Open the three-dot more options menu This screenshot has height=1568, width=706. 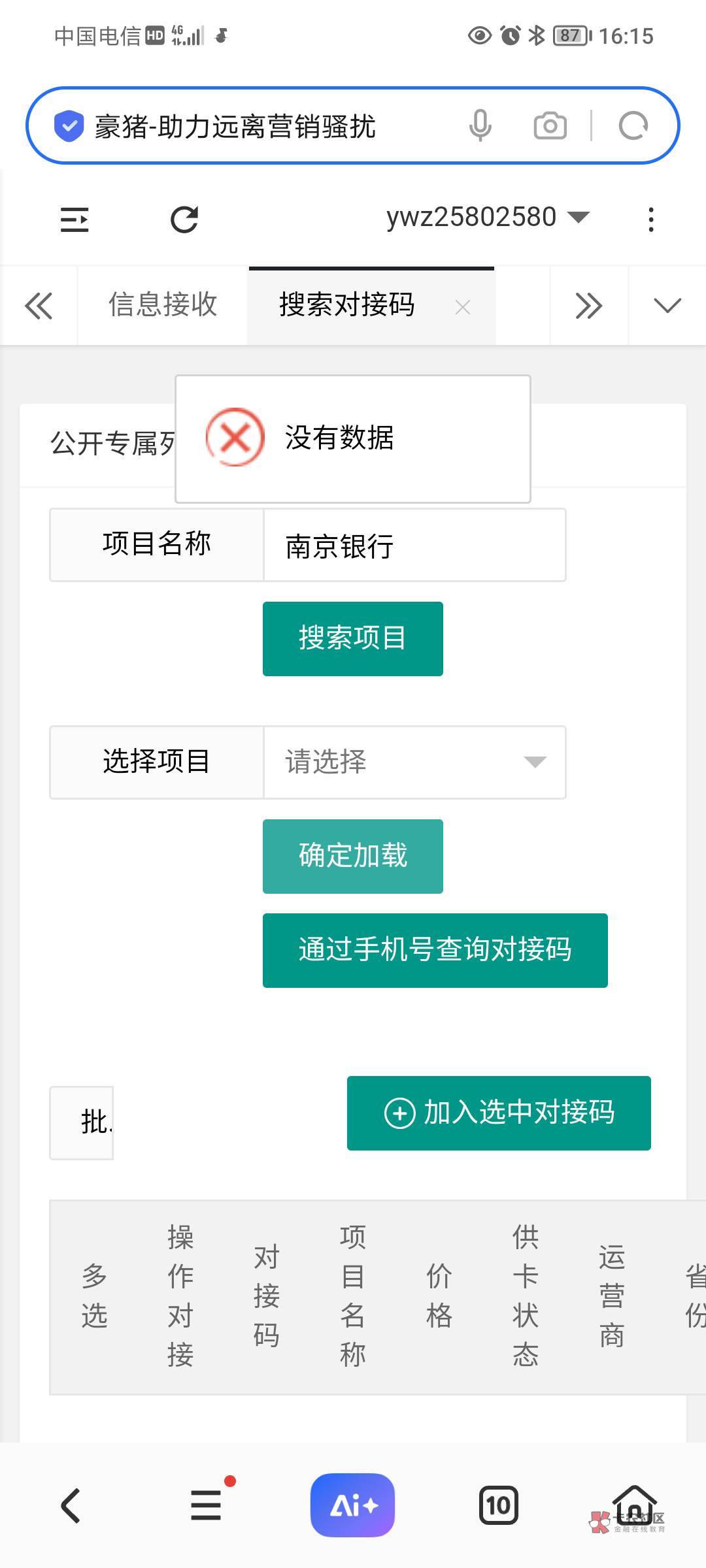point(650,220)
